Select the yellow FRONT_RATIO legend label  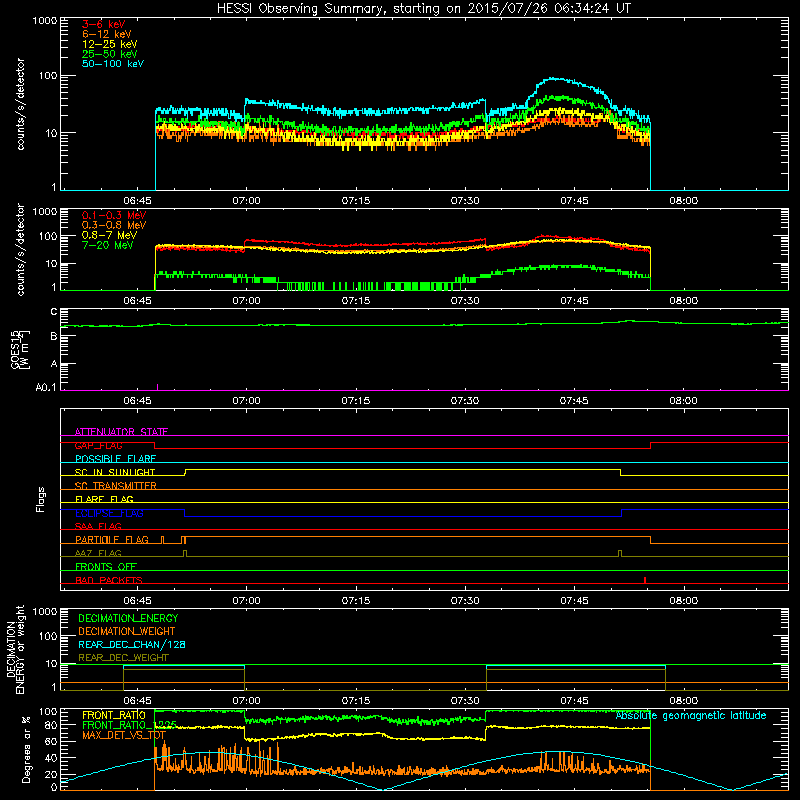pyautogui.click(x=114, y=715)
